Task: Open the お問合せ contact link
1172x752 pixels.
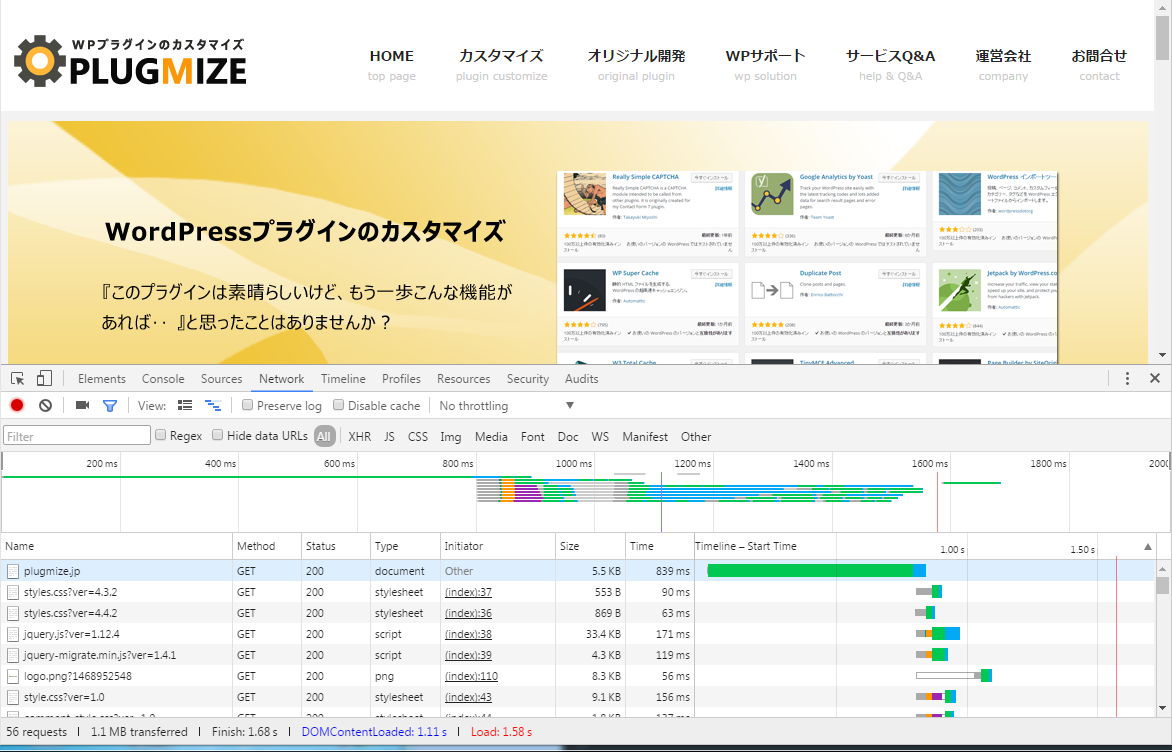Action: [x=1099, y=64]
